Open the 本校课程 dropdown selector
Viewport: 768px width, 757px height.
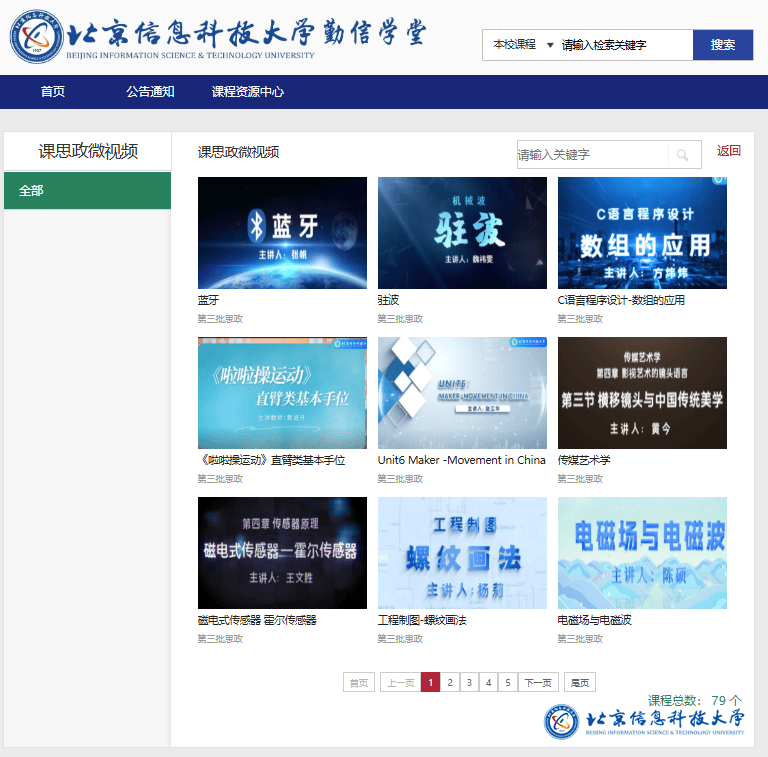click(x=522, y=45)
